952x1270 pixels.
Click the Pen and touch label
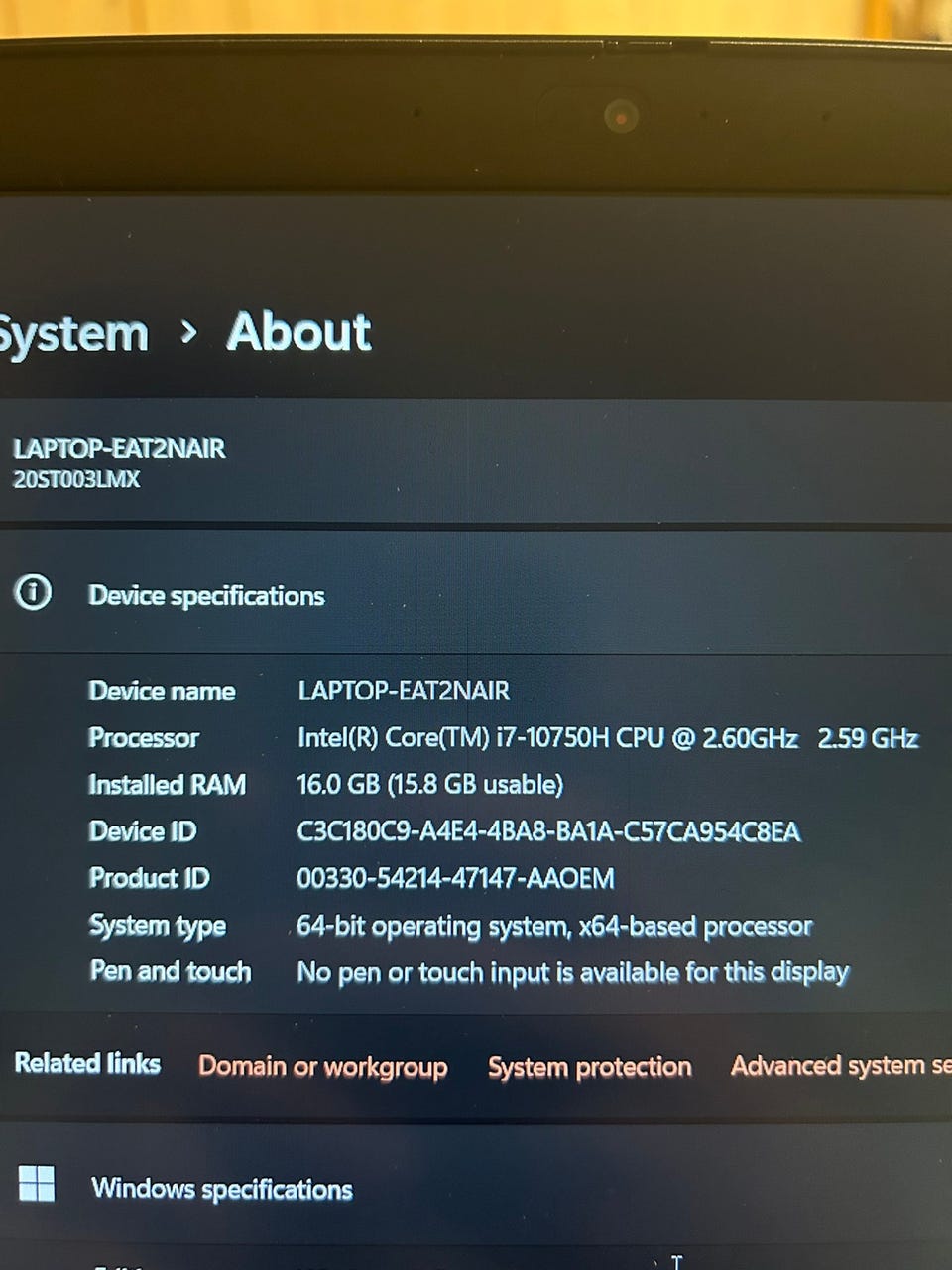point(171,971)
